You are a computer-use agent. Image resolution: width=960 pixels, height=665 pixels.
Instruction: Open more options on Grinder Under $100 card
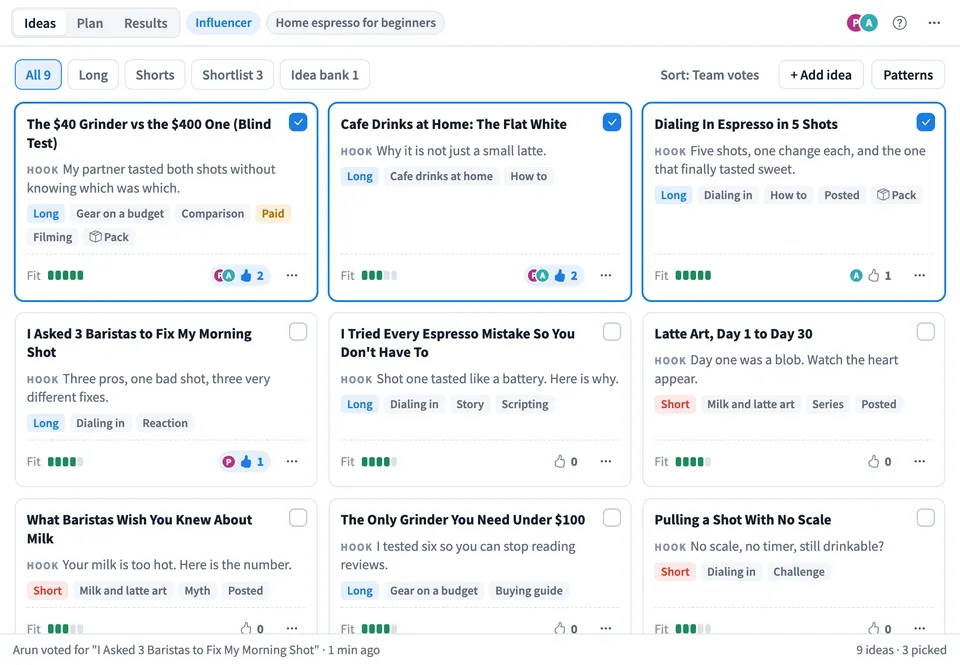tap(606, 628)
